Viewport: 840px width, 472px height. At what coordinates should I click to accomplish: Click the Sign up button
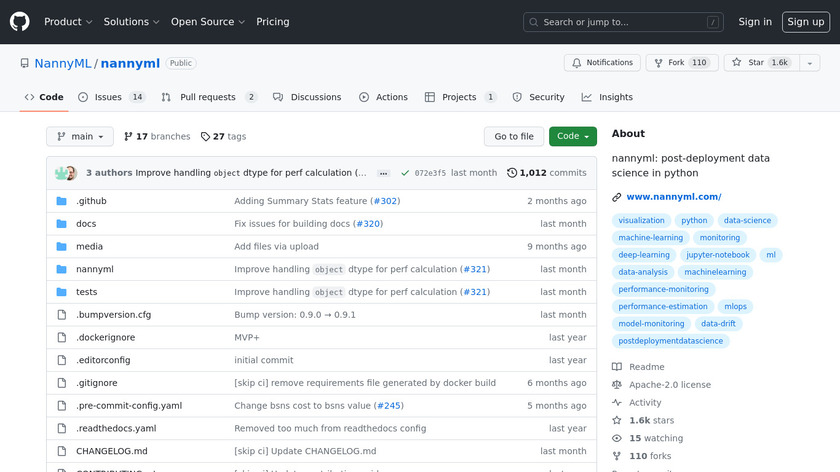pyautogui.click(x=805, y=22)
